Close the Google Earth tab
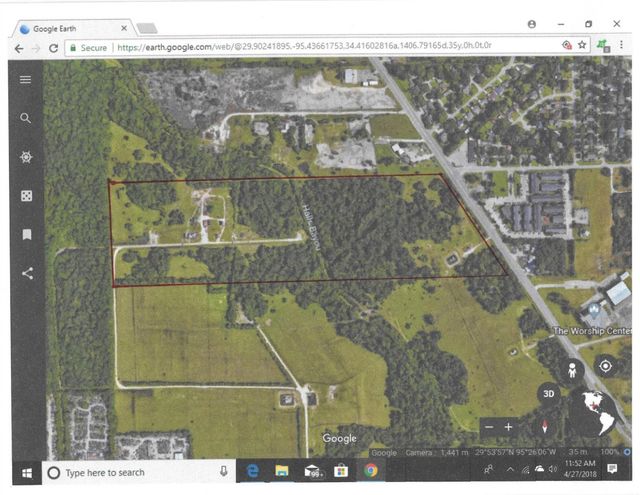Screen dimensions: 640x495 point(124,28)
